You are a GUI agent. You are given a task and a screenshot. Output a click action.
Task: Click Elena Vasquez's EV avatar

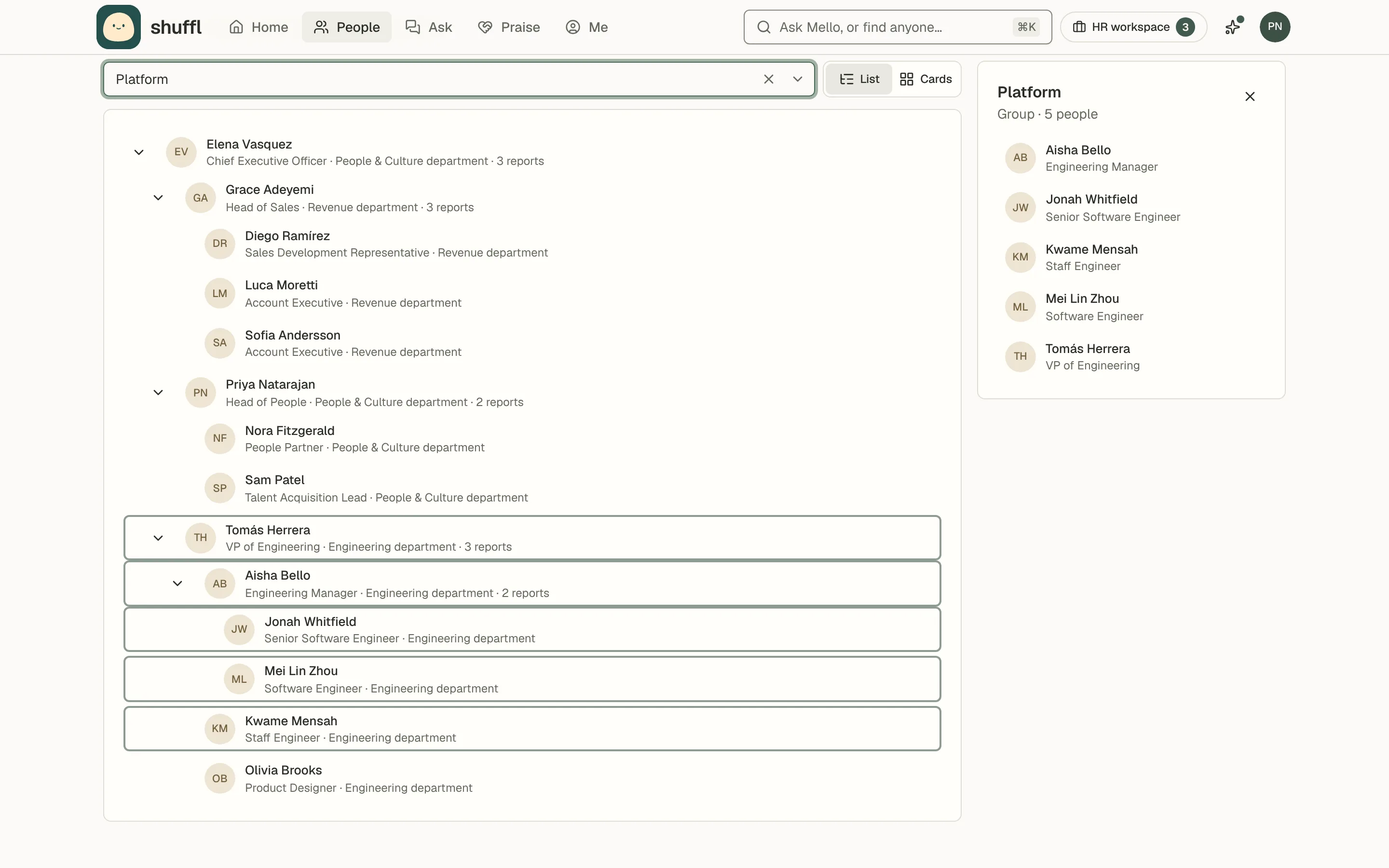tap(181, 152)
